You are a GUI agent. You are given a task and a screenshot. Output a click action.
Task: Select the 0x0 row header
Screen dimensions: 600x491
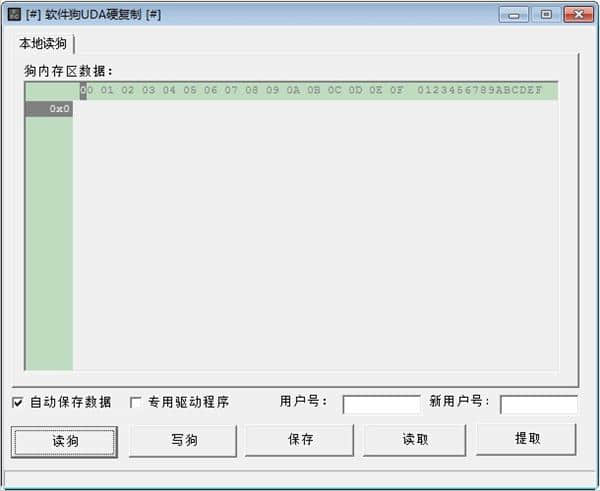pyautogui.click(x=49, y=109)
